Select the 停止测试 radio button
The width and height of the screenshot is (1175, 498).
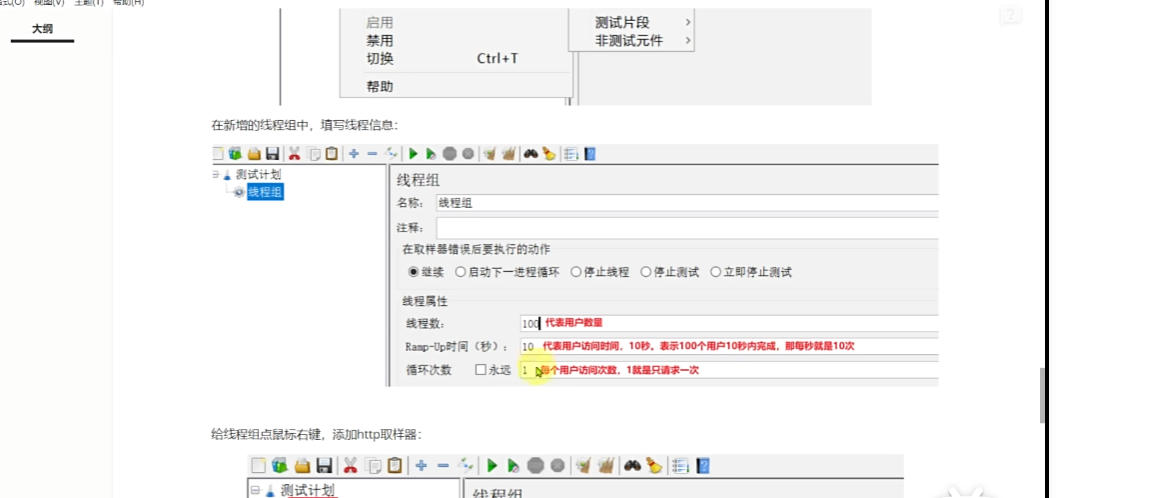pyautogui.click(x=645, y=273)
